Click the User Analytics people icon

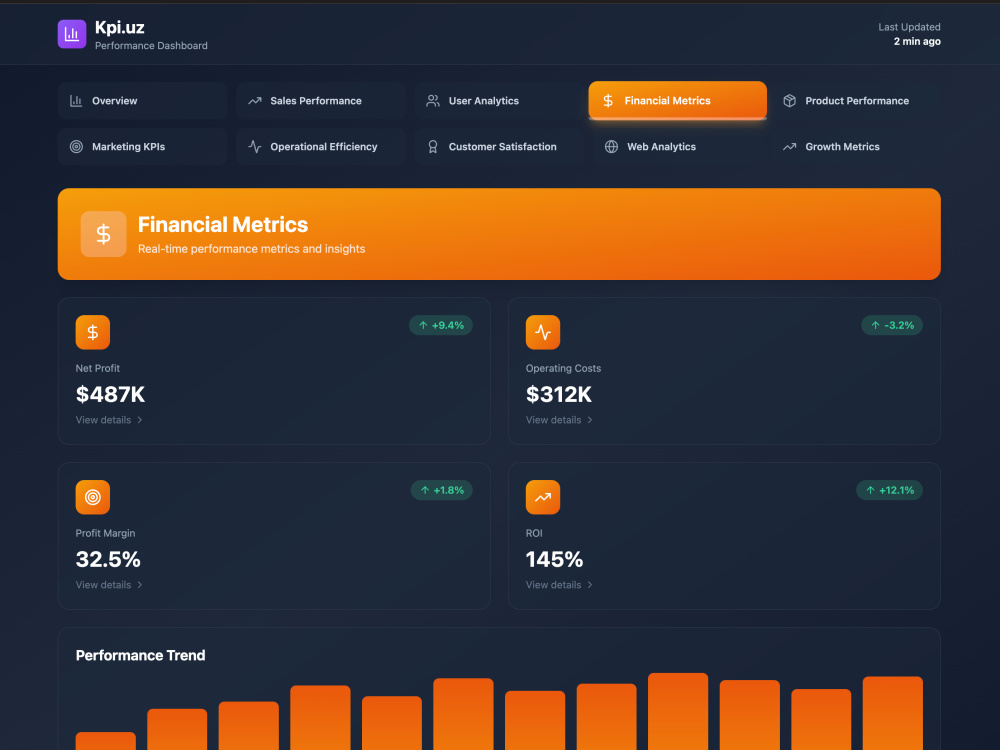[433, 101]
